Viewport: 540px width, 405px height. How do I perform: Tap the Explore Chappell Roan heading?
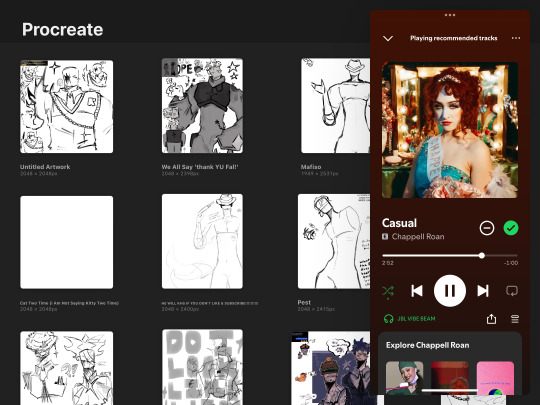[427, 345]
